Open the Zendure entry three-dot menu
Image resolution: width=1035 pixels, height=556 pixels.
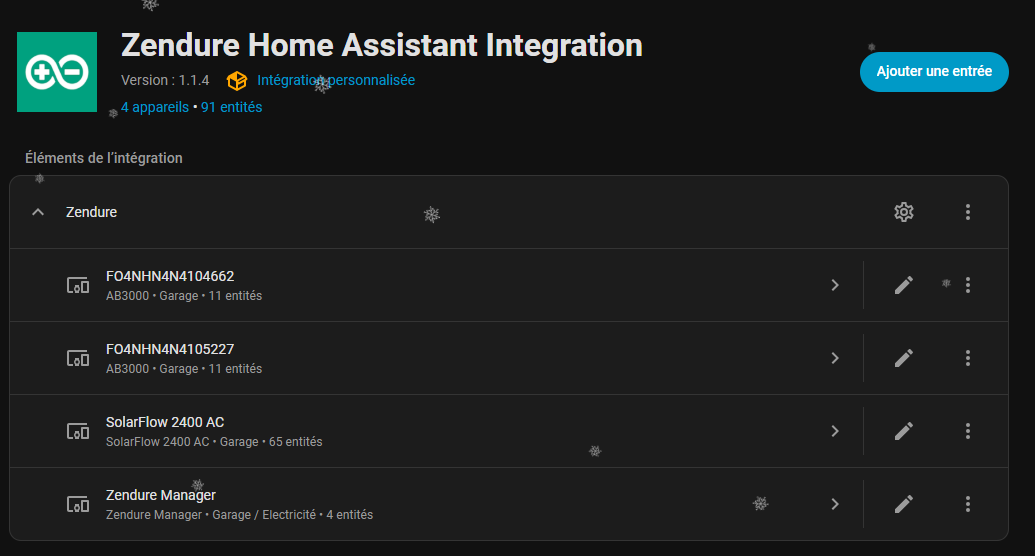[x=967, y=212]
